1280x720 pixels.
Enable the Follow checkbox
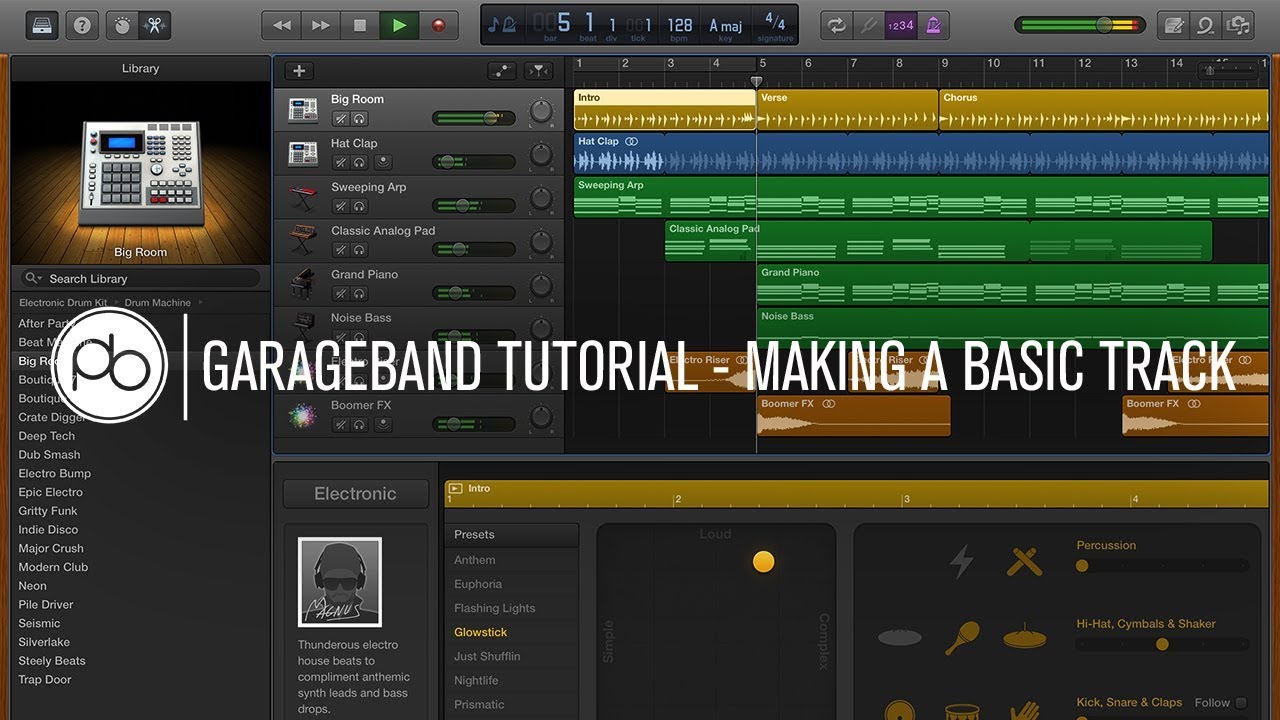pyautogui.click(x=1241, y=703)
